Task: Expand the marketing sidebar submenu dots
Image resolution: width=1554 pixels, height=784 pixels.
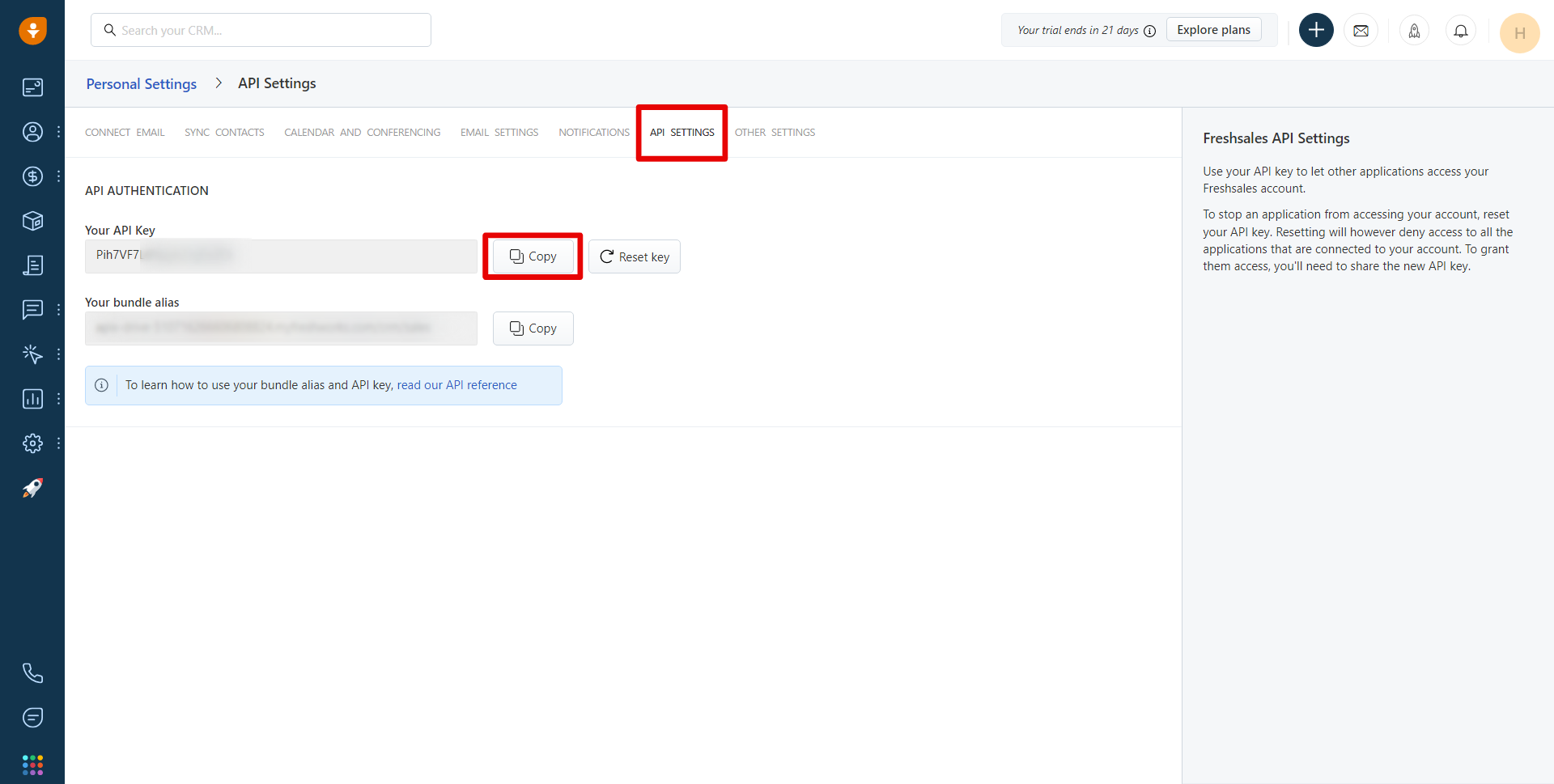Action: coord(58,354)
